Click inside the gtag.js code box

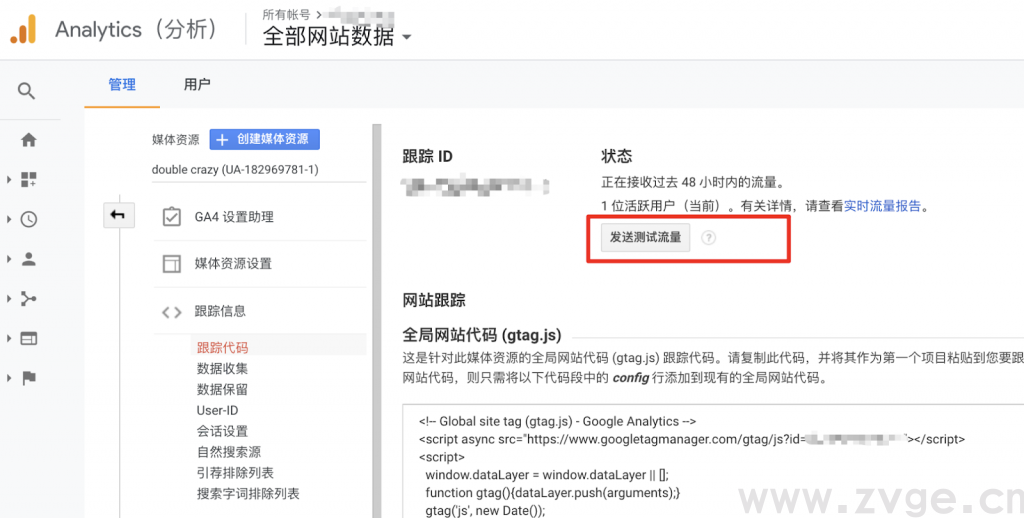(x=713, y=461)
